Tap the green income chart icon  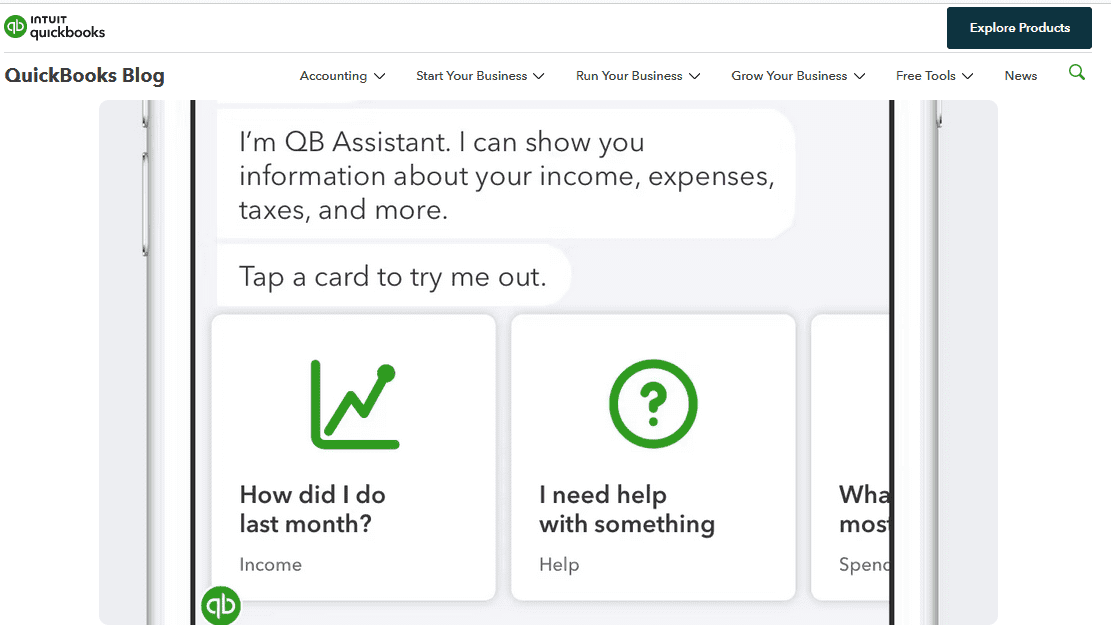pos(355,405)
